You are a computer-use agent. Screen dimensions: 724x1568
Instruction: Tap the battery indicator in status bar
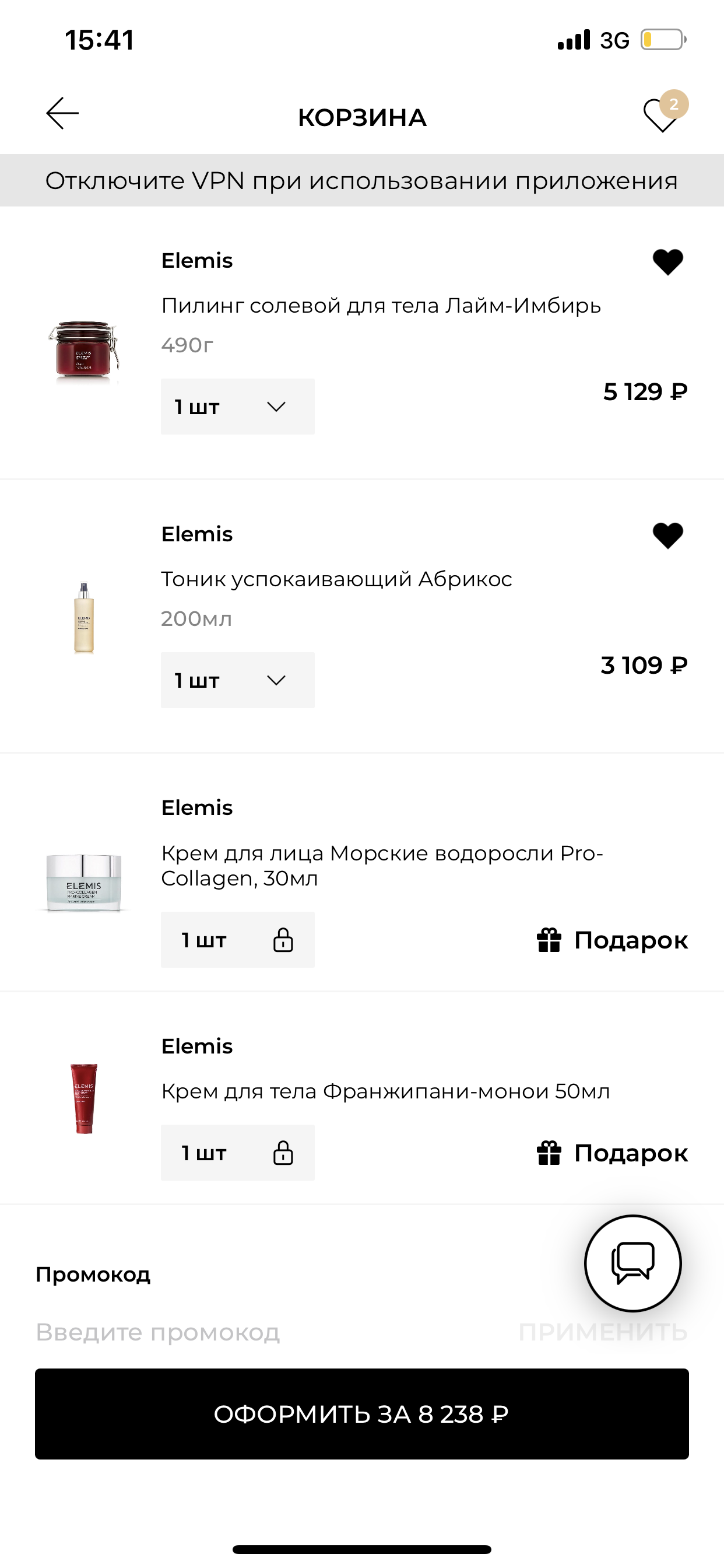tap(664, 40)
